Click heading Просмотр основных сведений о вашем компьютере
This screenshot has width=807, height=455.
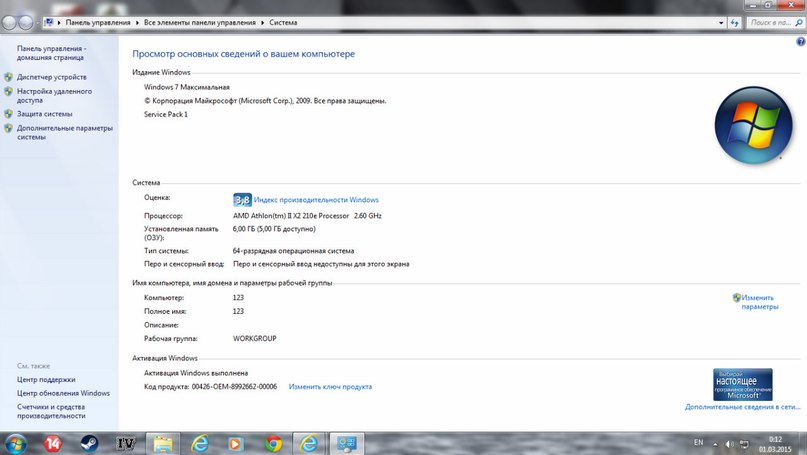click(x=243, y=54)
